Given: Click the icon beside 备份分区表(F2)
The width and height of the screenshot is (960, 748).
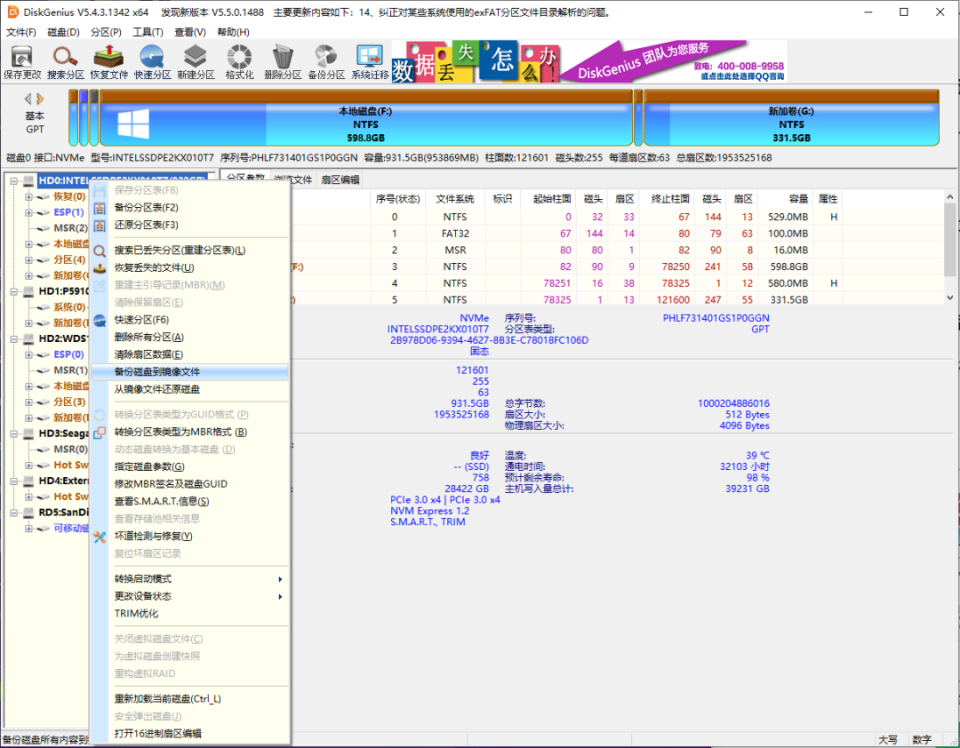Looking at the screenshot, I should coord(100,208).
